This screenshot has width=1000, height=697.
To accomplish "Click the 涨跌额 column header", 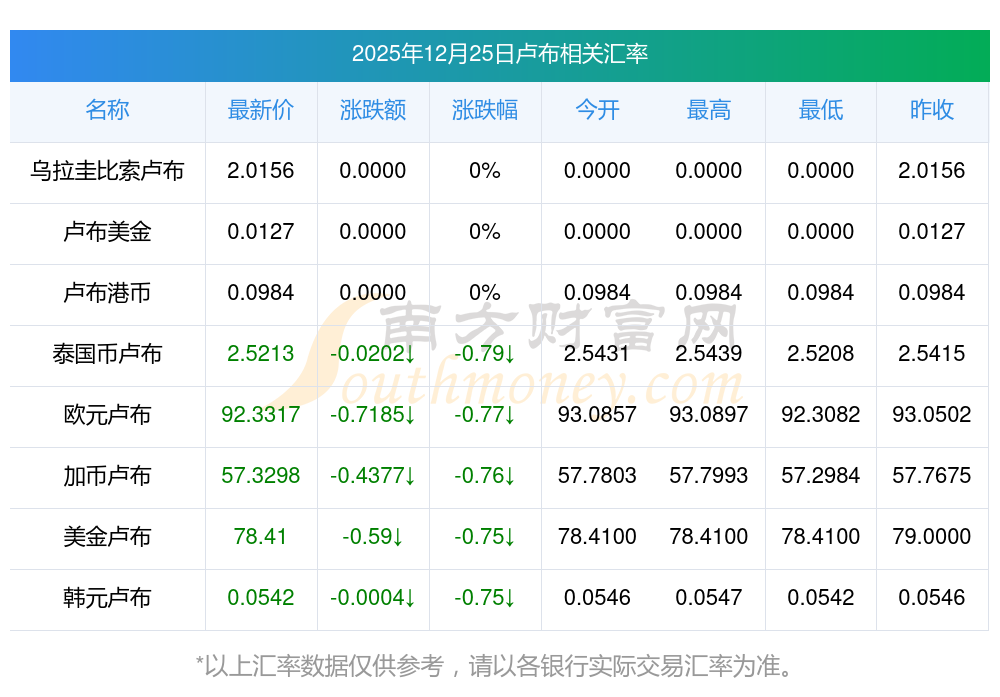I will pyautogui.click(x=372, y=110).
